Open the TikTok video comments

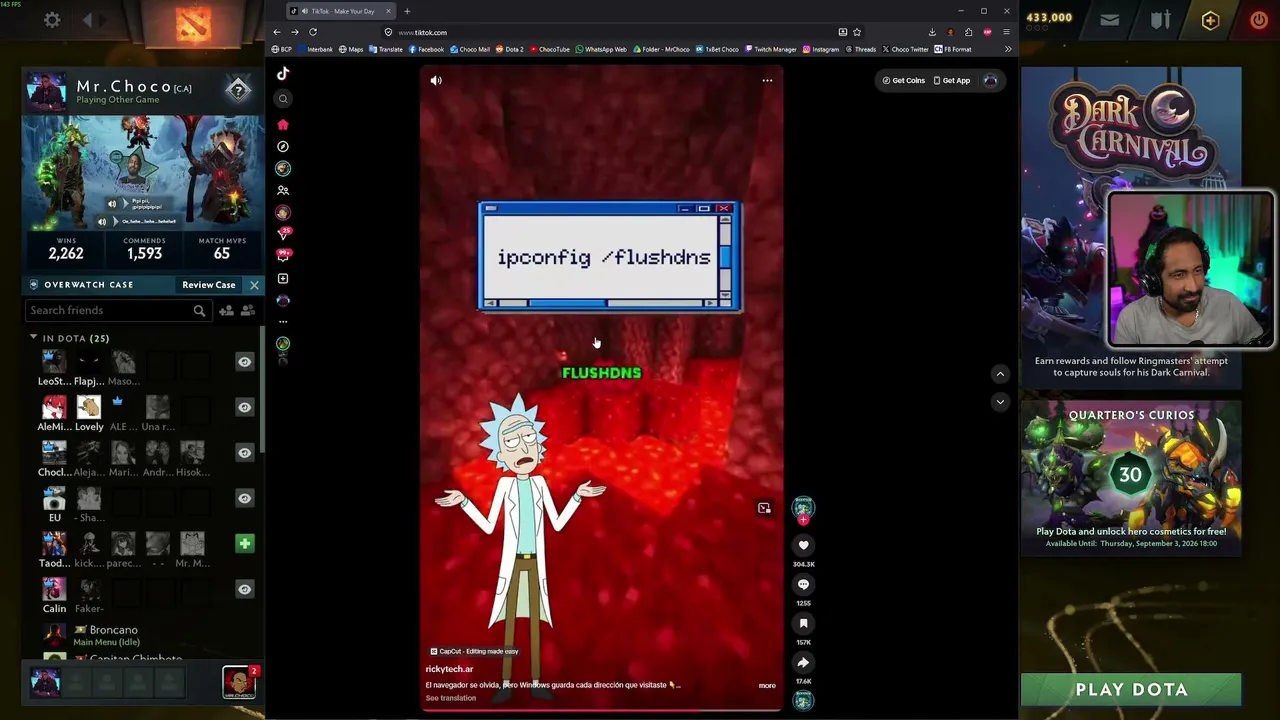tap(803, 584)
